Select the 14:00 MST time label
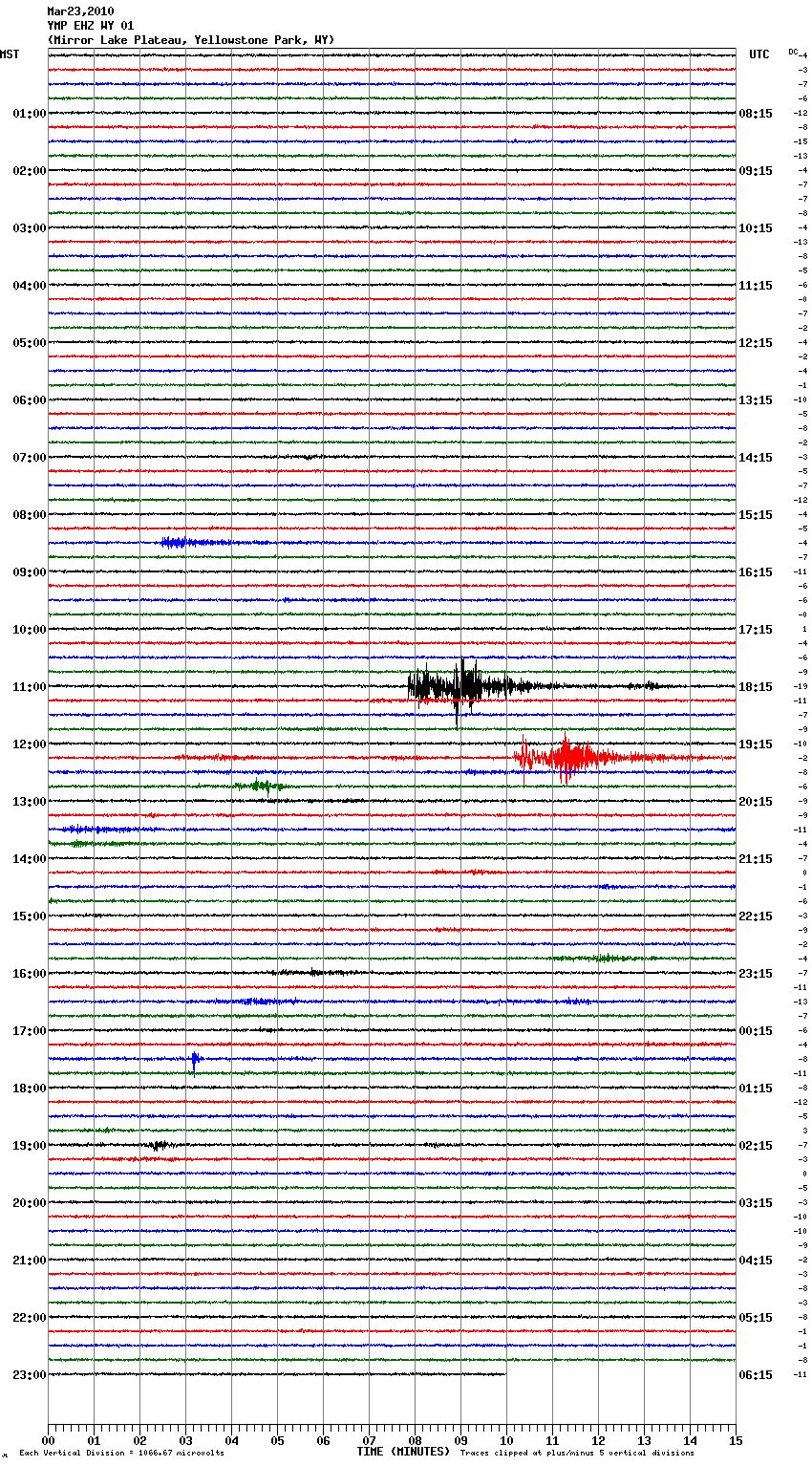This screenshot has height=1466, width=812. coord(29,859)
